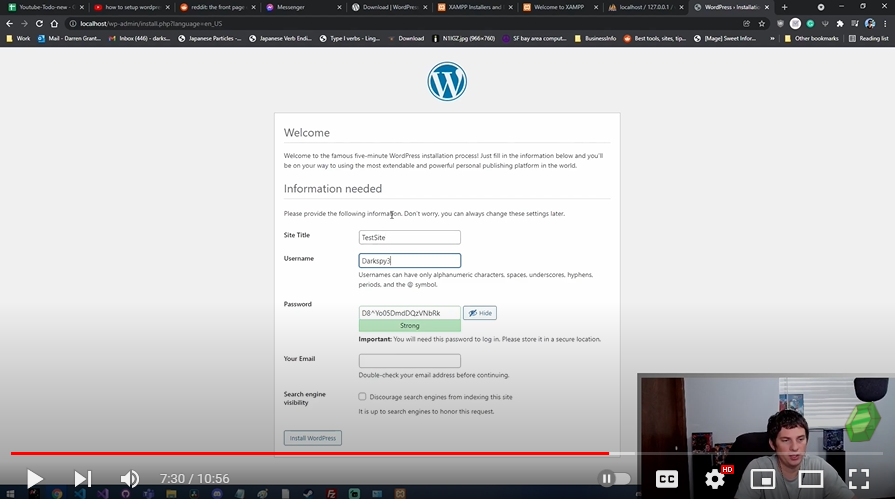Open the BusinessInfo bookmark folder
Screen dimensions: 895x499
point(595,38)
